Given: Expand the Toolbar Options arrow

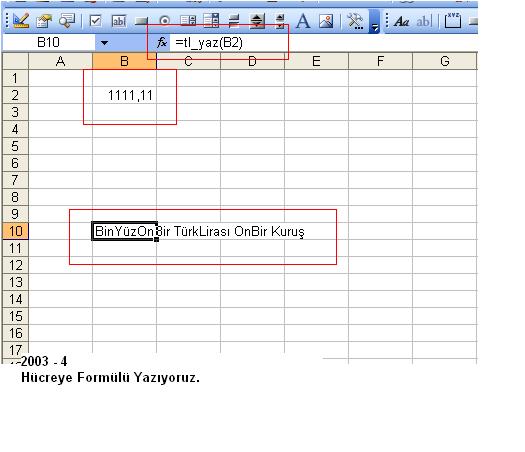Looking at the screenshot, I should click(374, 22).
